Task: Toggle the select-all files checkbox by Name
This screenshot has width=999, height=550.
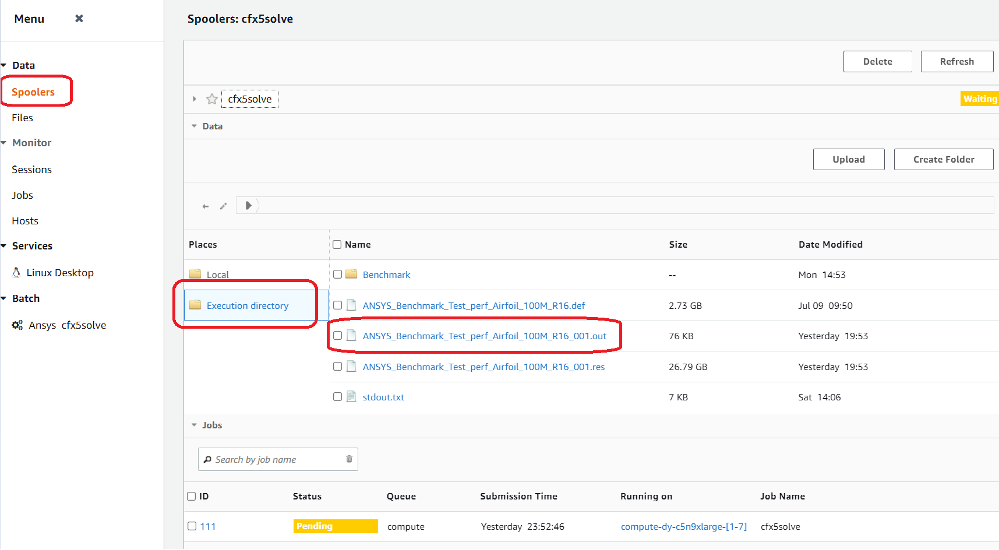Action: pos(337,245)
